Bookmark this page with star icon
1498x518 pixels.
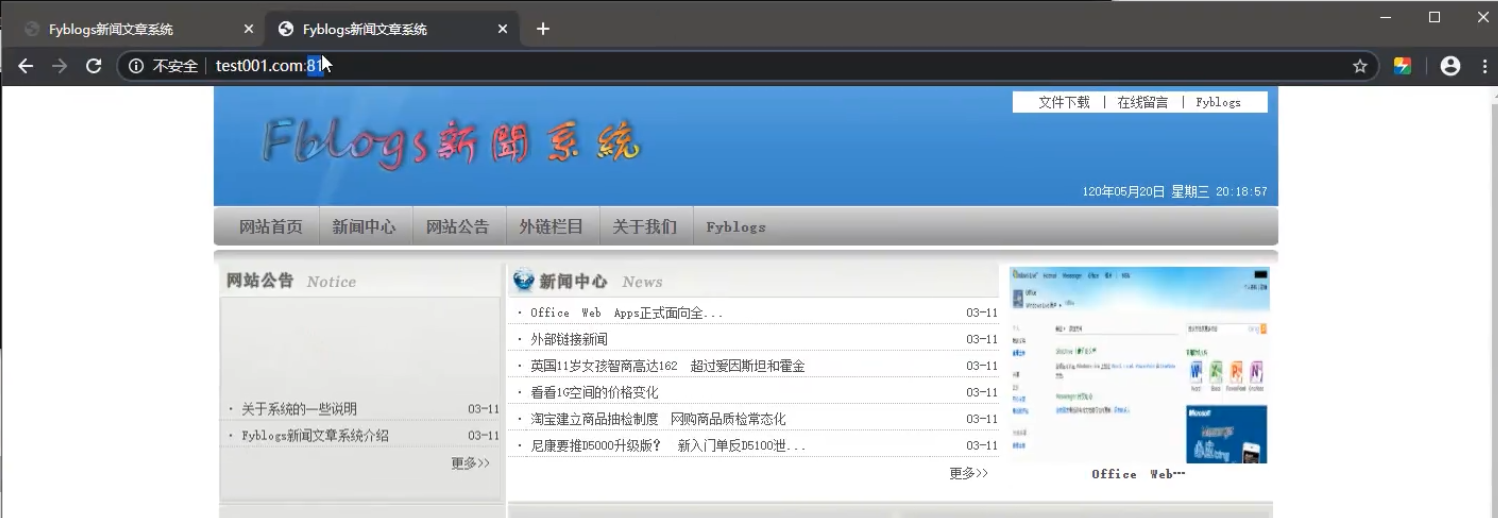coord(1359,66)
